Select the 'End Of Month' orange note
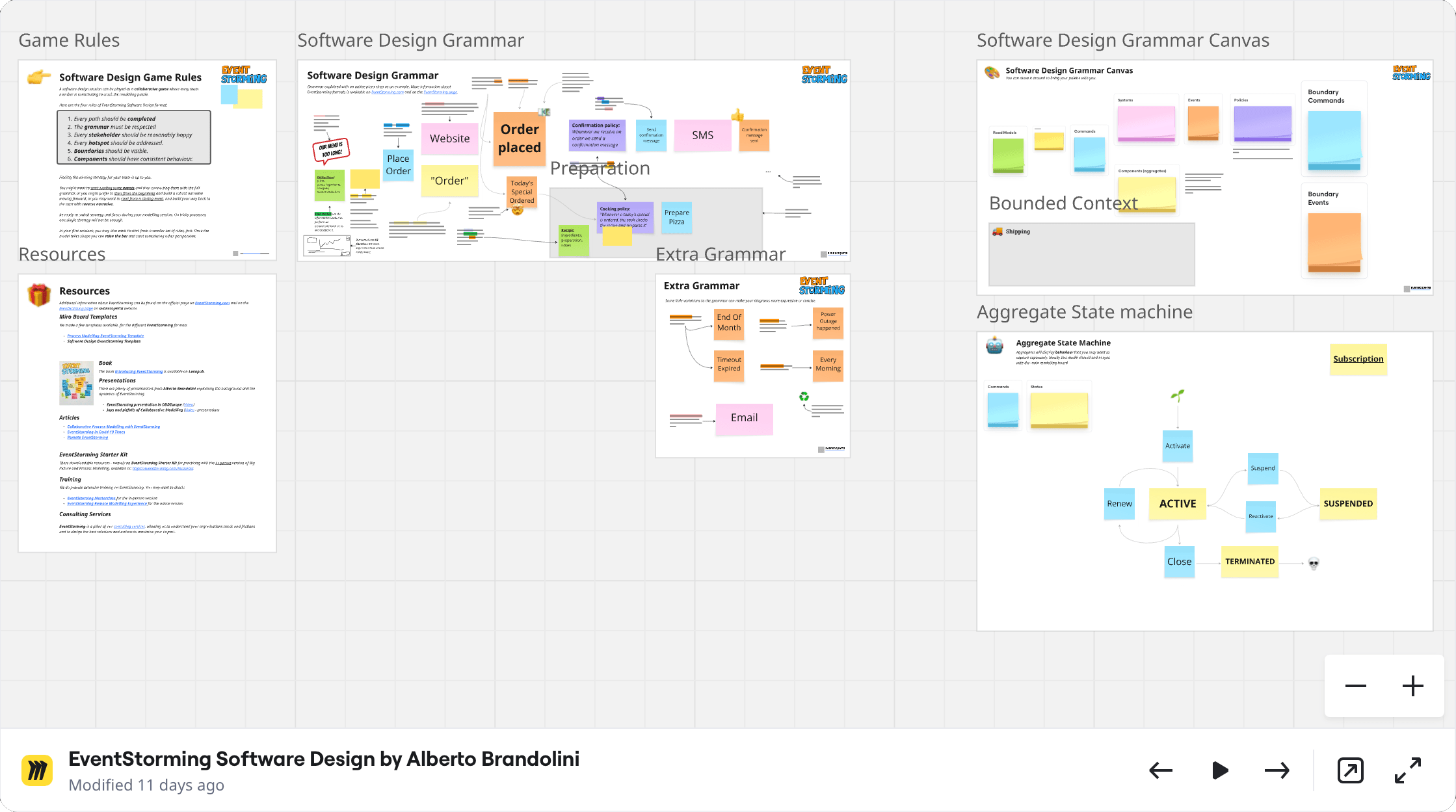The image size is (1456, 812). point(729,323)
